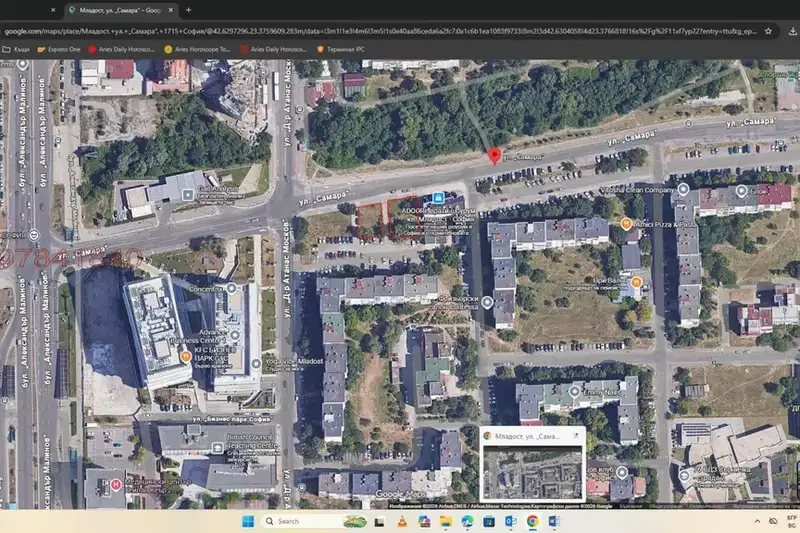The width and height of the screenshot is (800, 533).
Task: Click the blue marker next to ADOORebpark
Action: pos(438,197)
